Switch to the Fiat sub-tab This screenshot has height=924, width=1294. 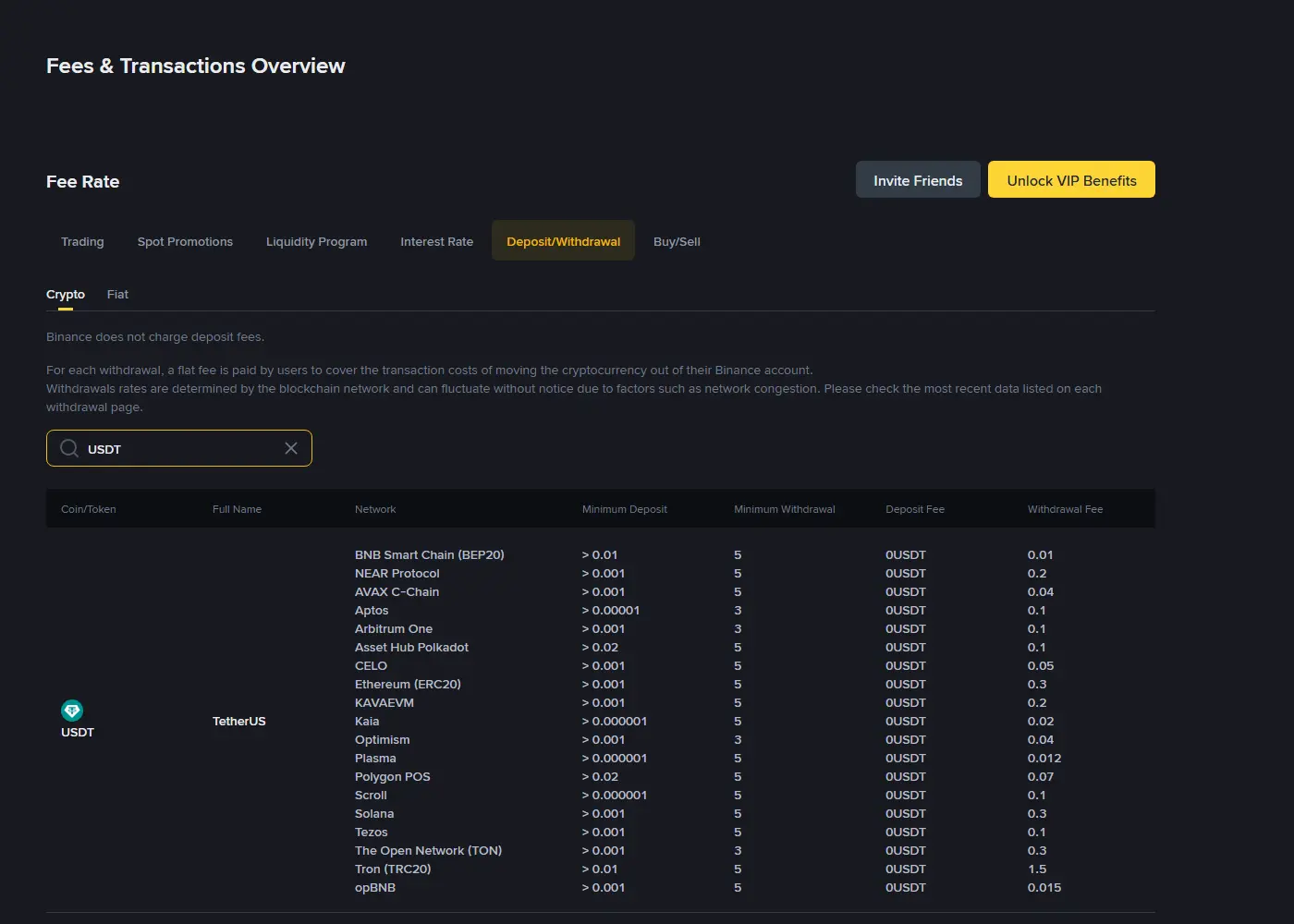(x=117, y=294)
